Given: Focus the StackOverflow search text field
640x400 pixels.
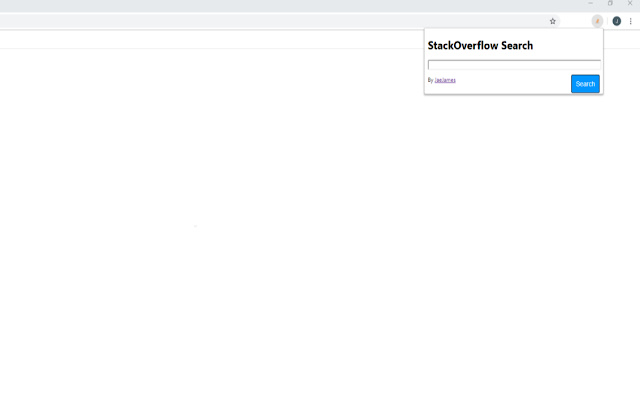Looking at the screenshot, I should coord(514,65).
